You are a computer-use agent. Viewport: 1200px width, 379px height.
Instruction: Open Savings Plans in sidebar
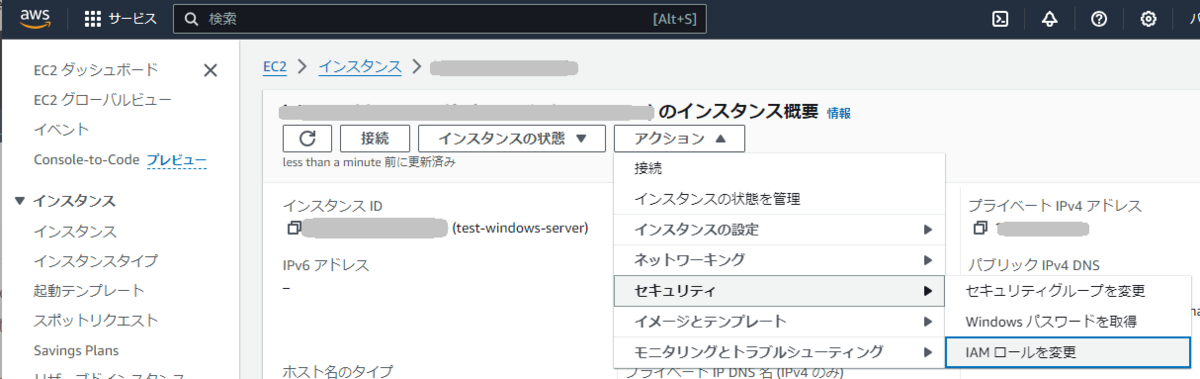tap(76, 351)
